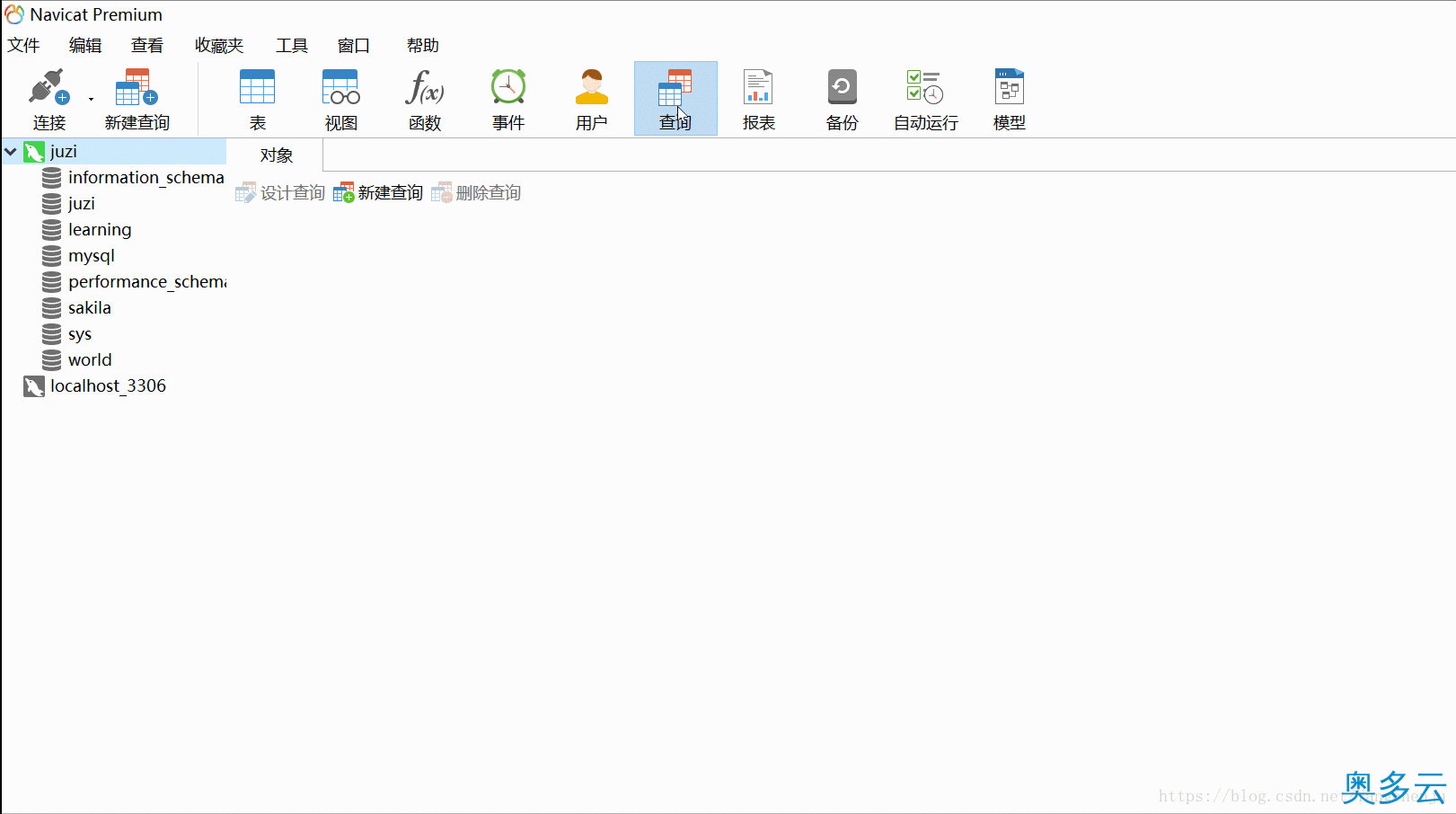The image size is (1456, 814).
Task: Open the 事件 (Event) objects
Action: pyautogui.click(x=507, y=100)
